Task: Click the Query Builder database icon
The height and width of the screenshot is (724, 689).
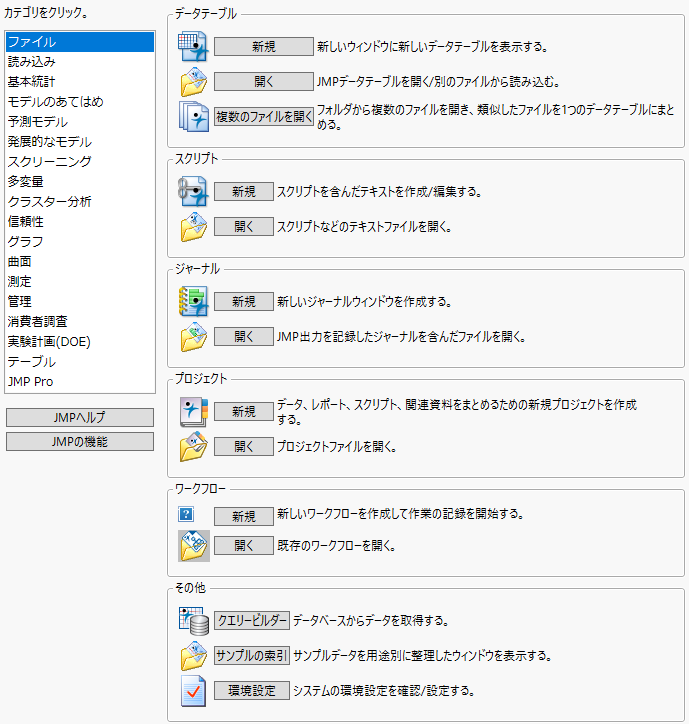Action: [193, 621]
